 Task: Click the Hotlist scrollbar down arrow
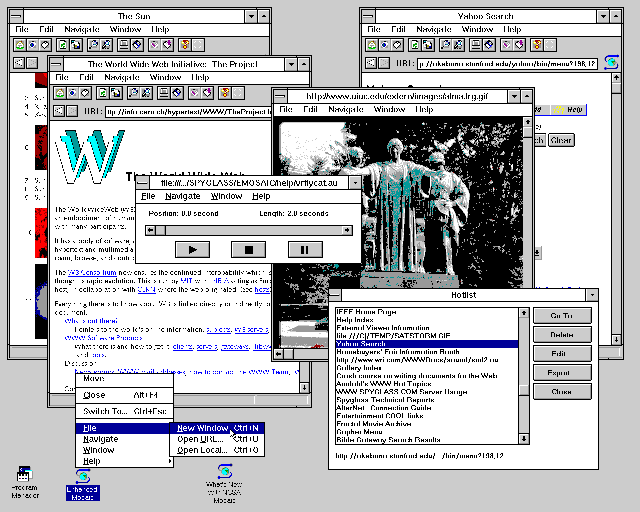(x=524, y=439)
